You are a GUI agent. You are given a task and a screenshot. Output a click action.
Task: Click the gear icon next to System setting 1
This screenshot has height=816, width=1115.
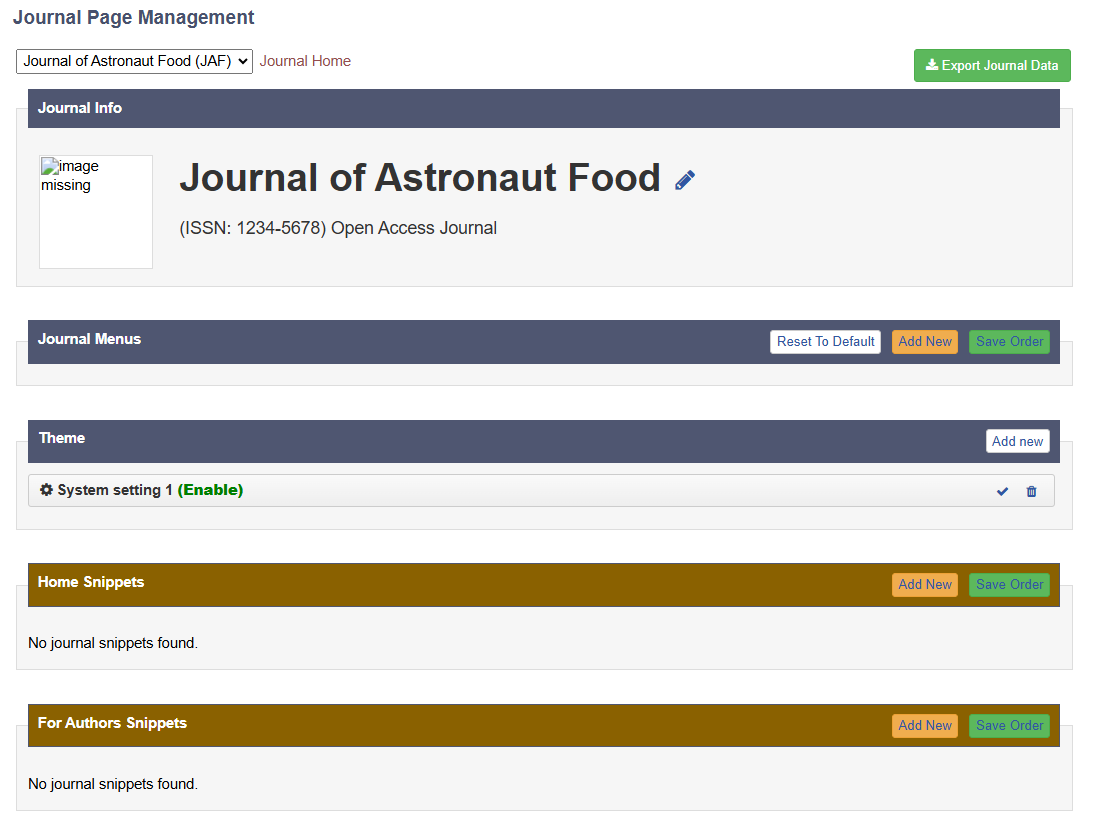[x=46, y=490]
